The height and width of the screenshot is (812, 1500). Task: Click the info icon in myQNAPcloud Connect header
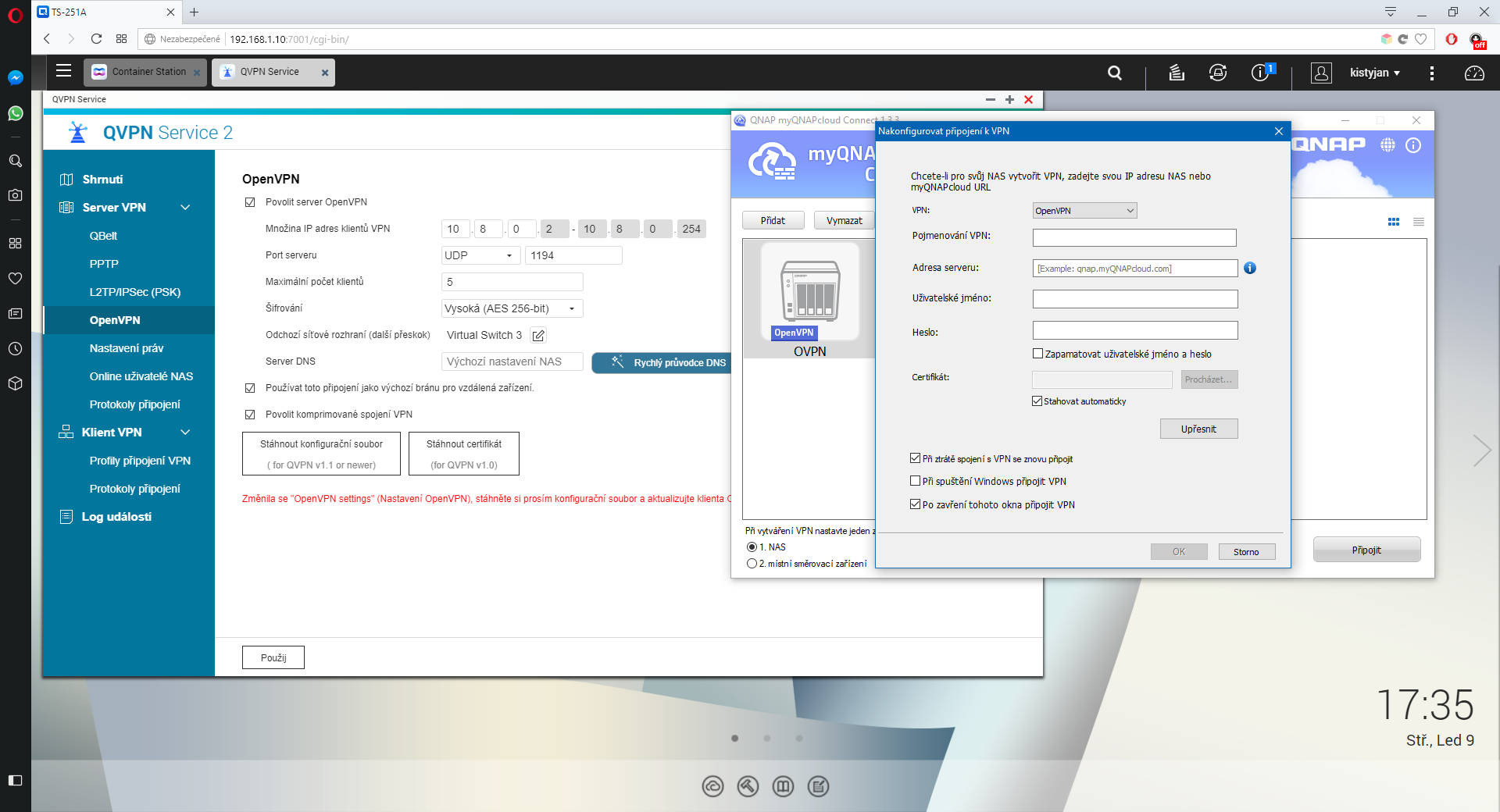point(1413,145)
